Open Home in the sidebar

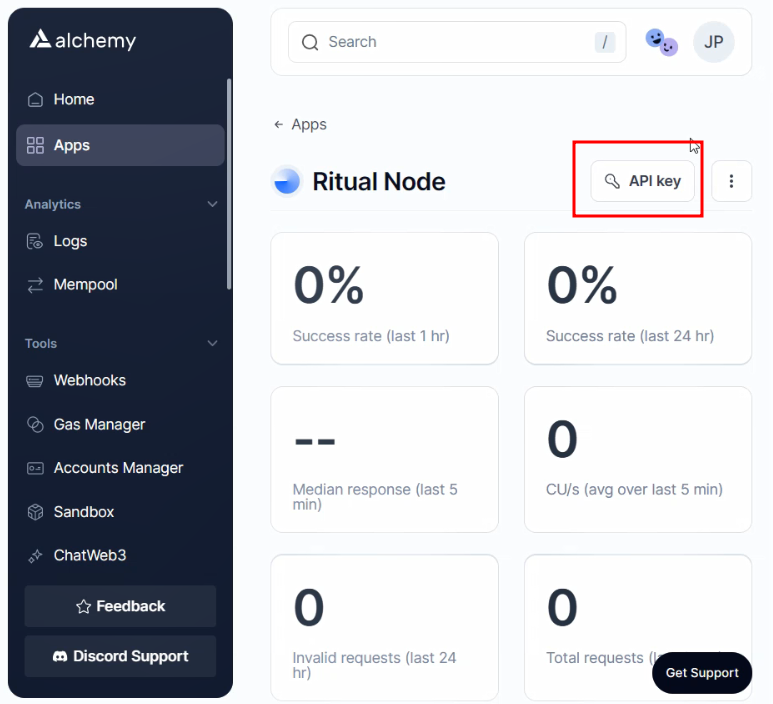120,99
